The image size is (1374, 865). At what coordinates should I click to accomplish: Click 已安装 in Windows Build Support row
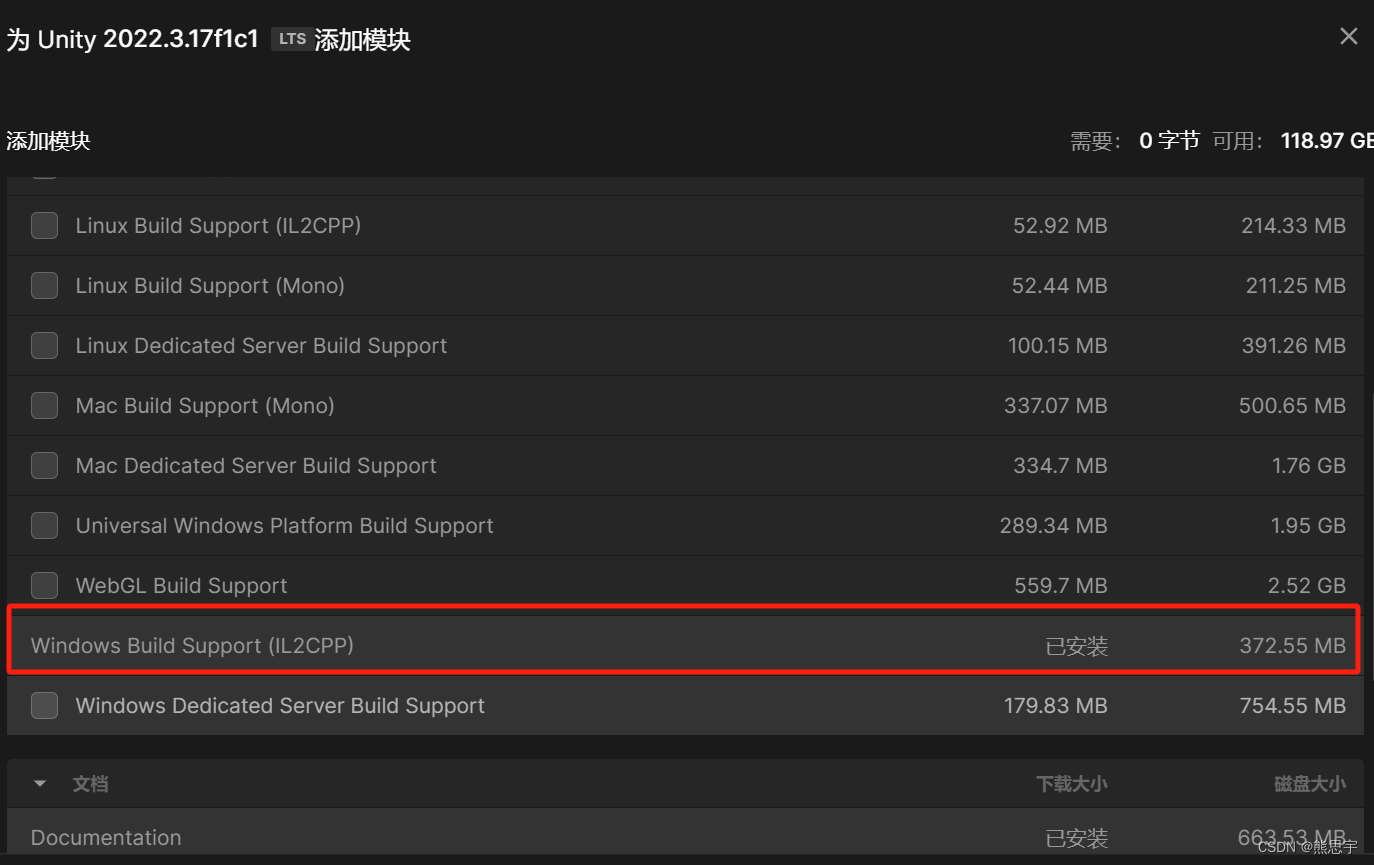[x=1077, y=647]
